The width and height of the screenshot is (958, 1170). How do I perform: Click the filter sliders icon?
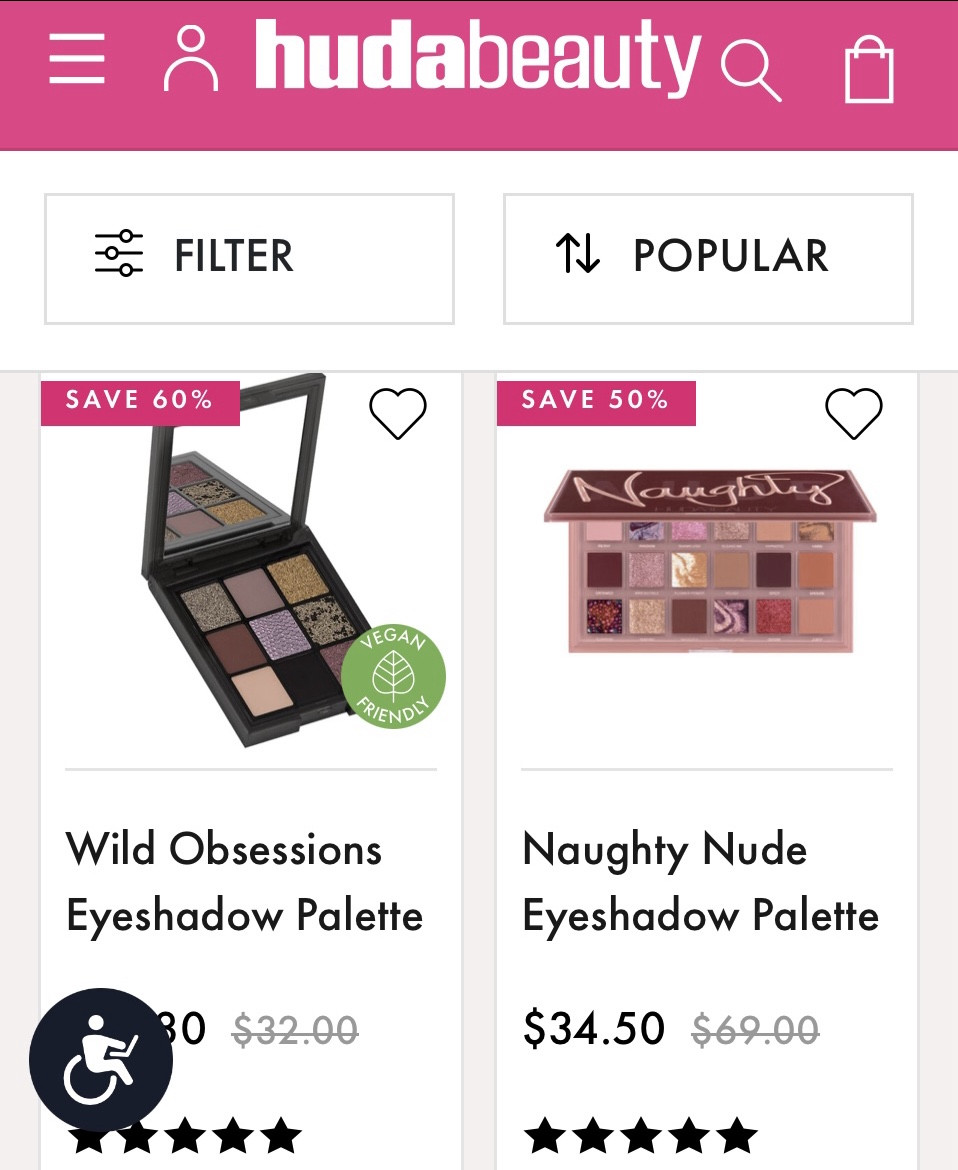tap(118, 253)
